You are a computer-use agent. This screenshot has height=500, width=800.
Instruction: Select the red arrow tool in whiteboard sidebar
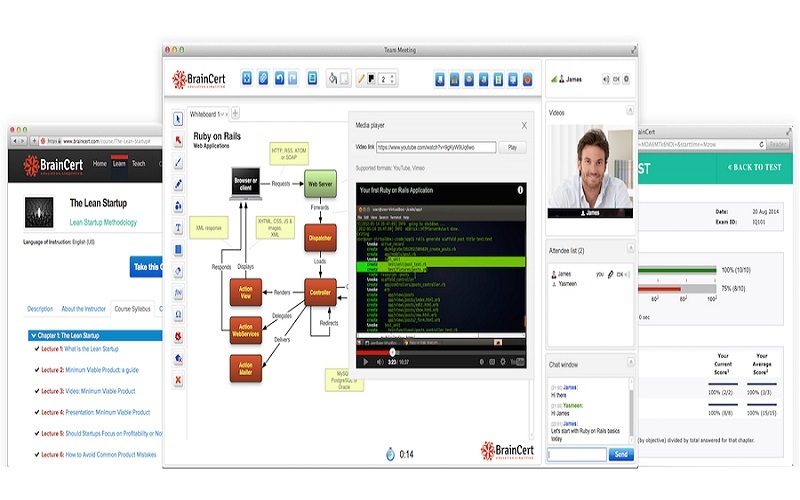pos(178,140)
